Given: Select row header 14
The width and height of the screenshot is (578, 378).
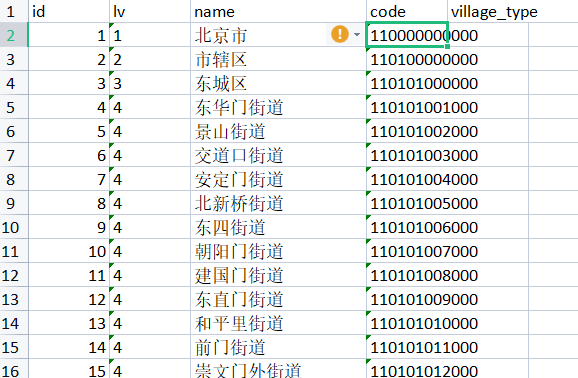Looking at the screenshot, I should (x=14, y=323).
